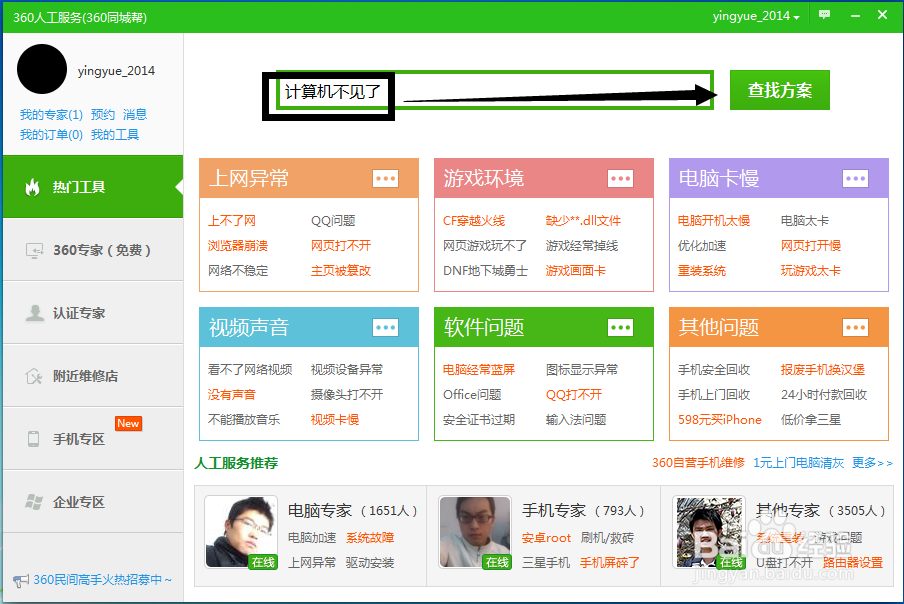
Task: Open 企业专区 via its Windows-style icon
Action: 35,502
